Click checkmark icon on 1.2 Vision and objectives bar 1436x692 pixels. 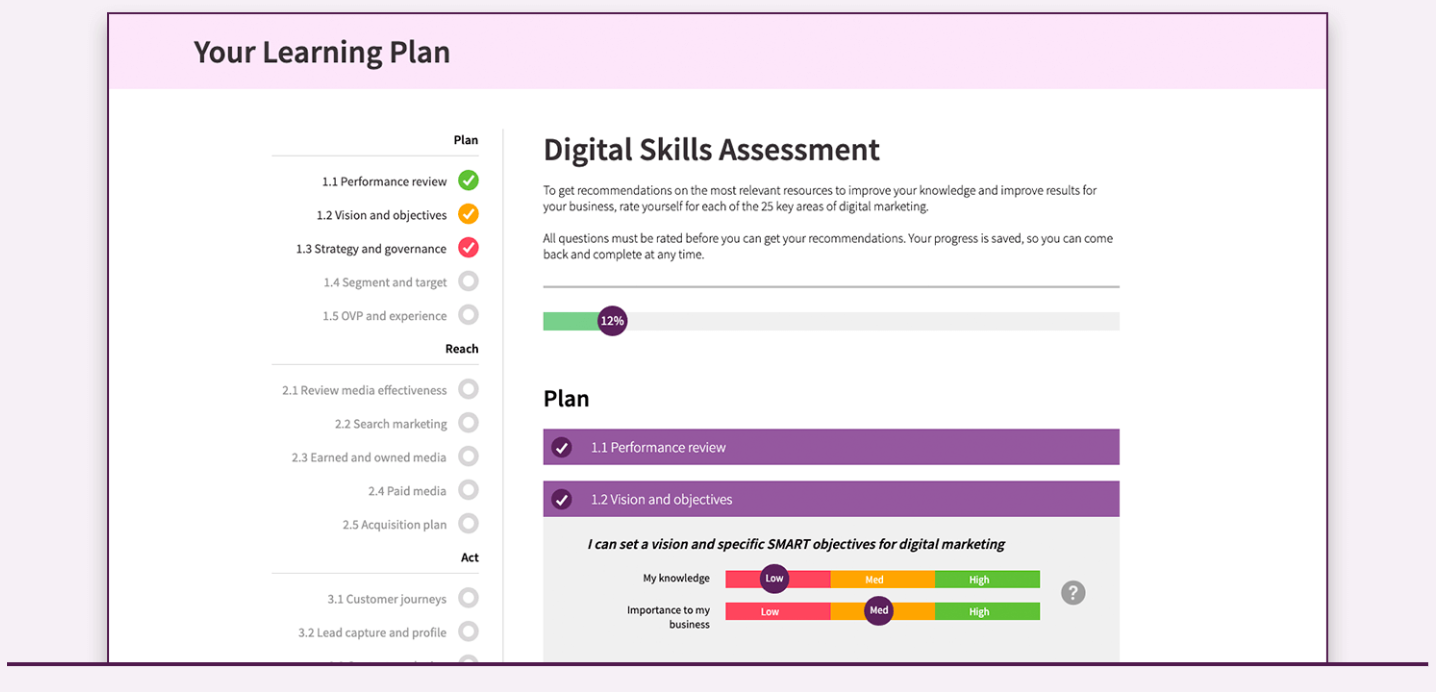click(562, 499)
